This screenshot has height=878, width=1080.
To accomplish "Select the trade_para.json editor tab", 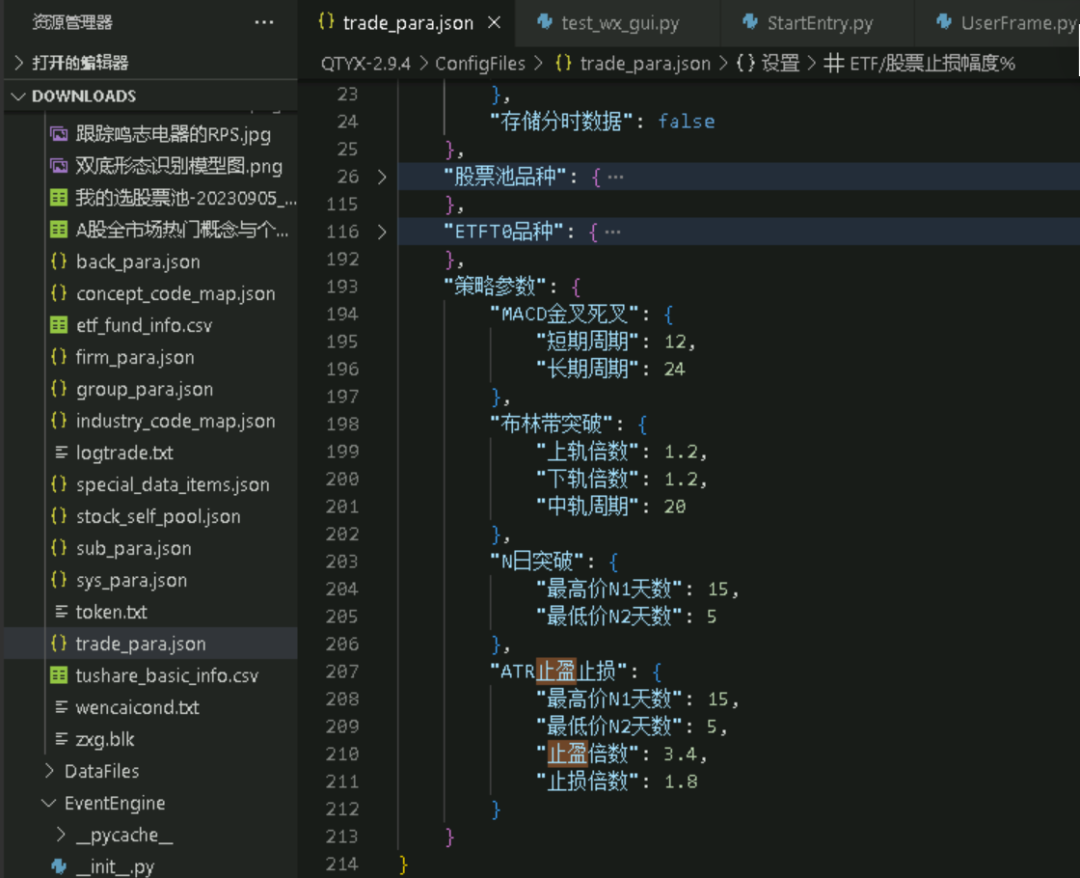I will click(408, 23).
